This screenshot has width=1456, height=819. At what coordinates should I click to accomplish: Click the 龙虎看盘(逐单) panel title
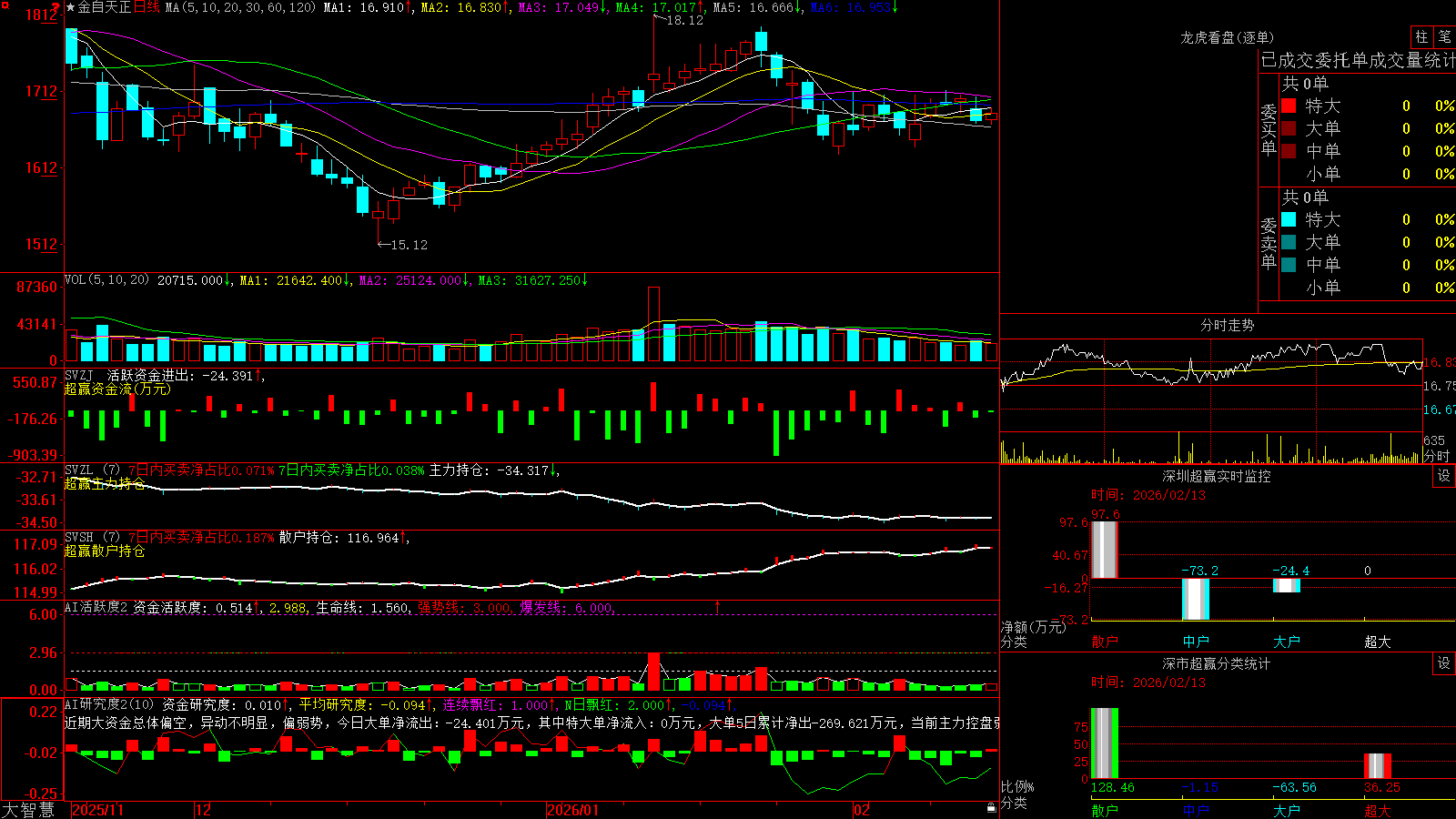(x=1227, y=37)
